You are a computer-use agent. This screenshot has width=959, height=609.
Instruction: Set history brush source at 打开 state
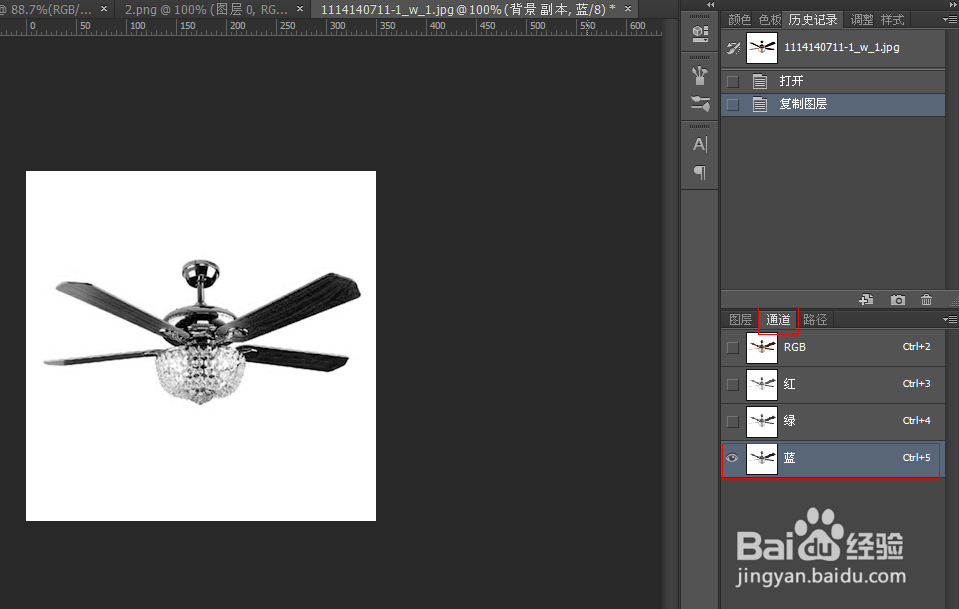732,81
